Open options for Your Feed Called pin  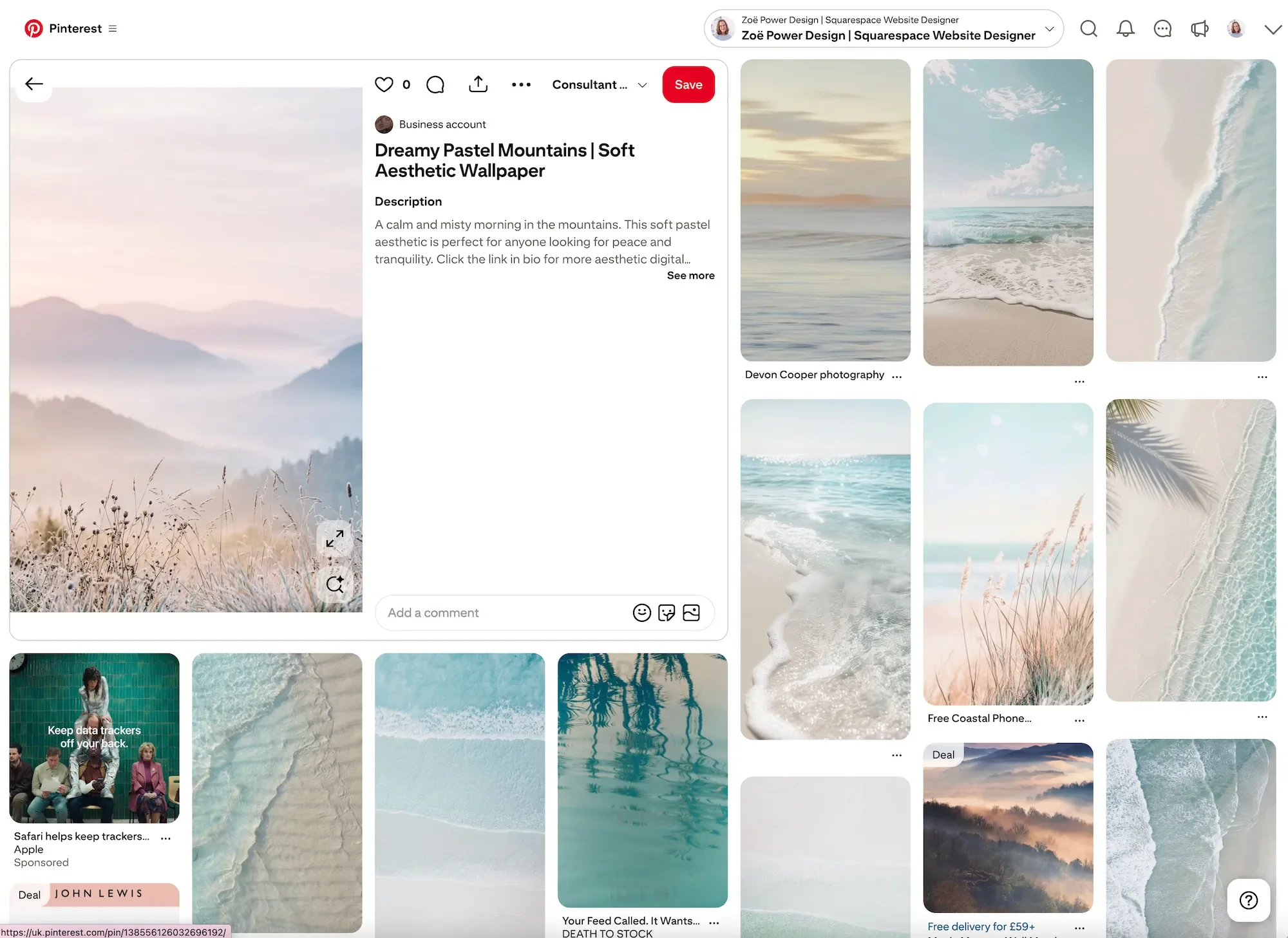[714, 923]
